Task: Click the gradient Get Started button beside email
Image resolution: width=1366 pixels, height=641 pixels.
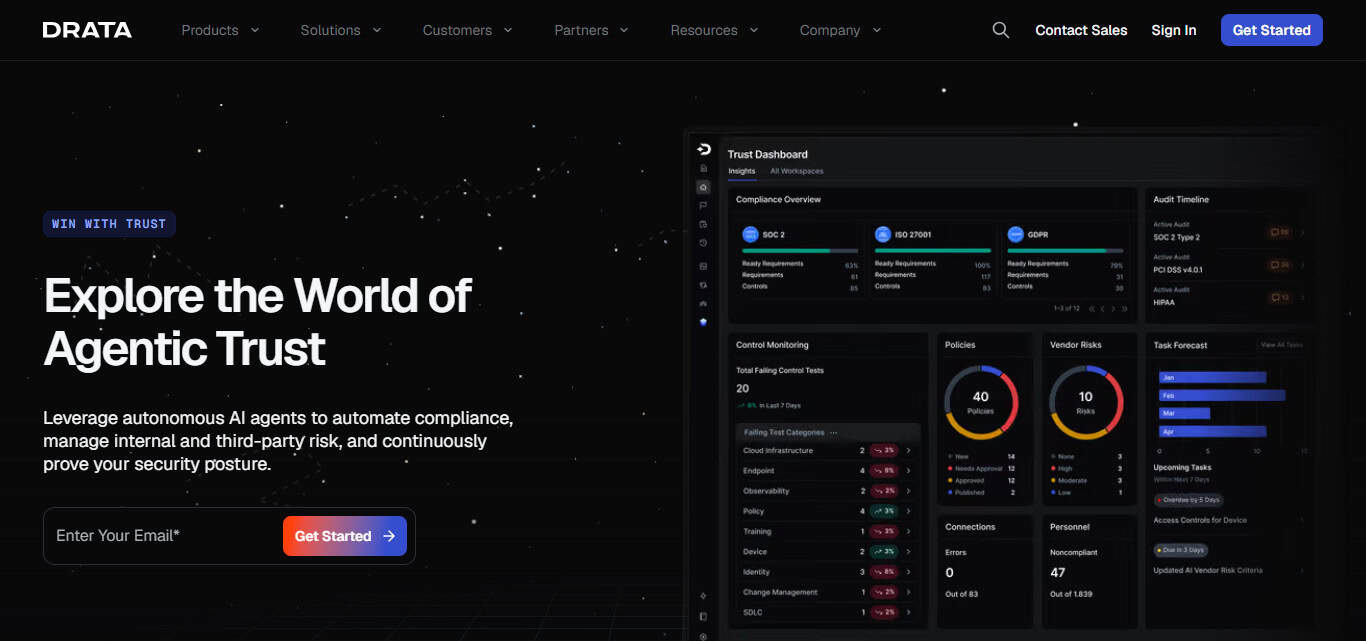Action: [x=345, y=536]
